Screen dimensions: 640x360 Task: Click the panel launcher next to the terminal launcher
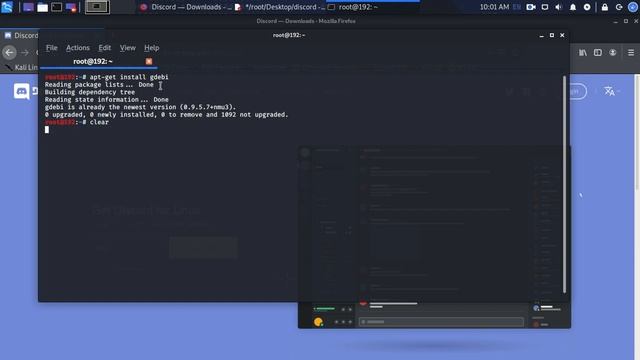click(71, 7)
